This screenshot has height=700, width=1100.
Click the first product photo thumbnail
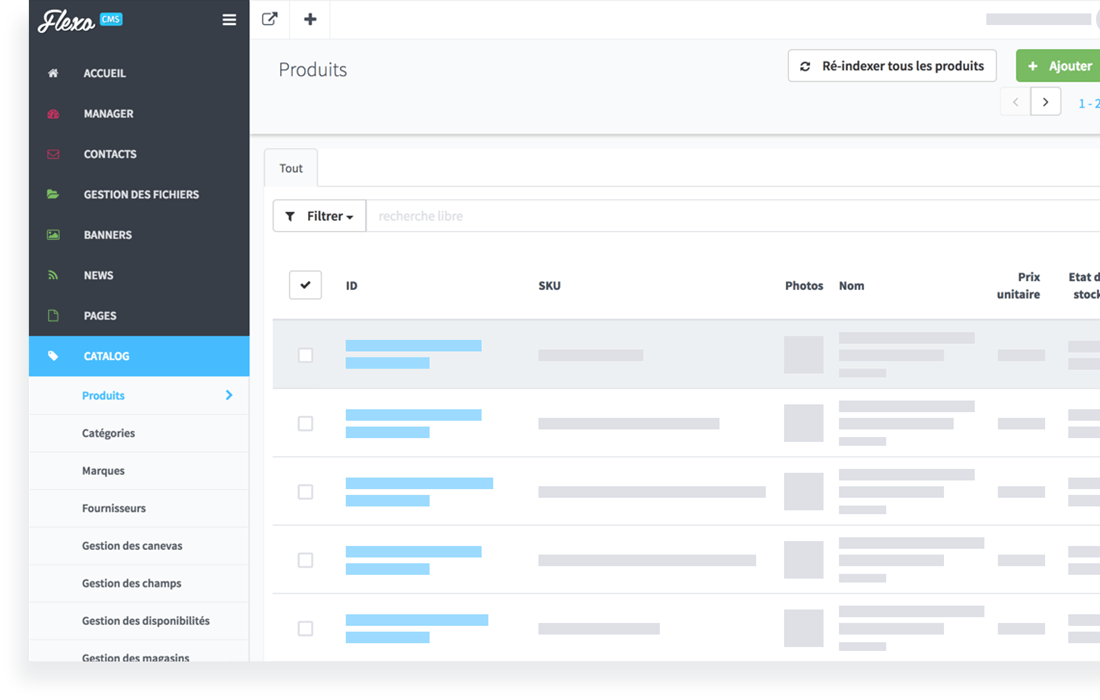coord(803,355)
